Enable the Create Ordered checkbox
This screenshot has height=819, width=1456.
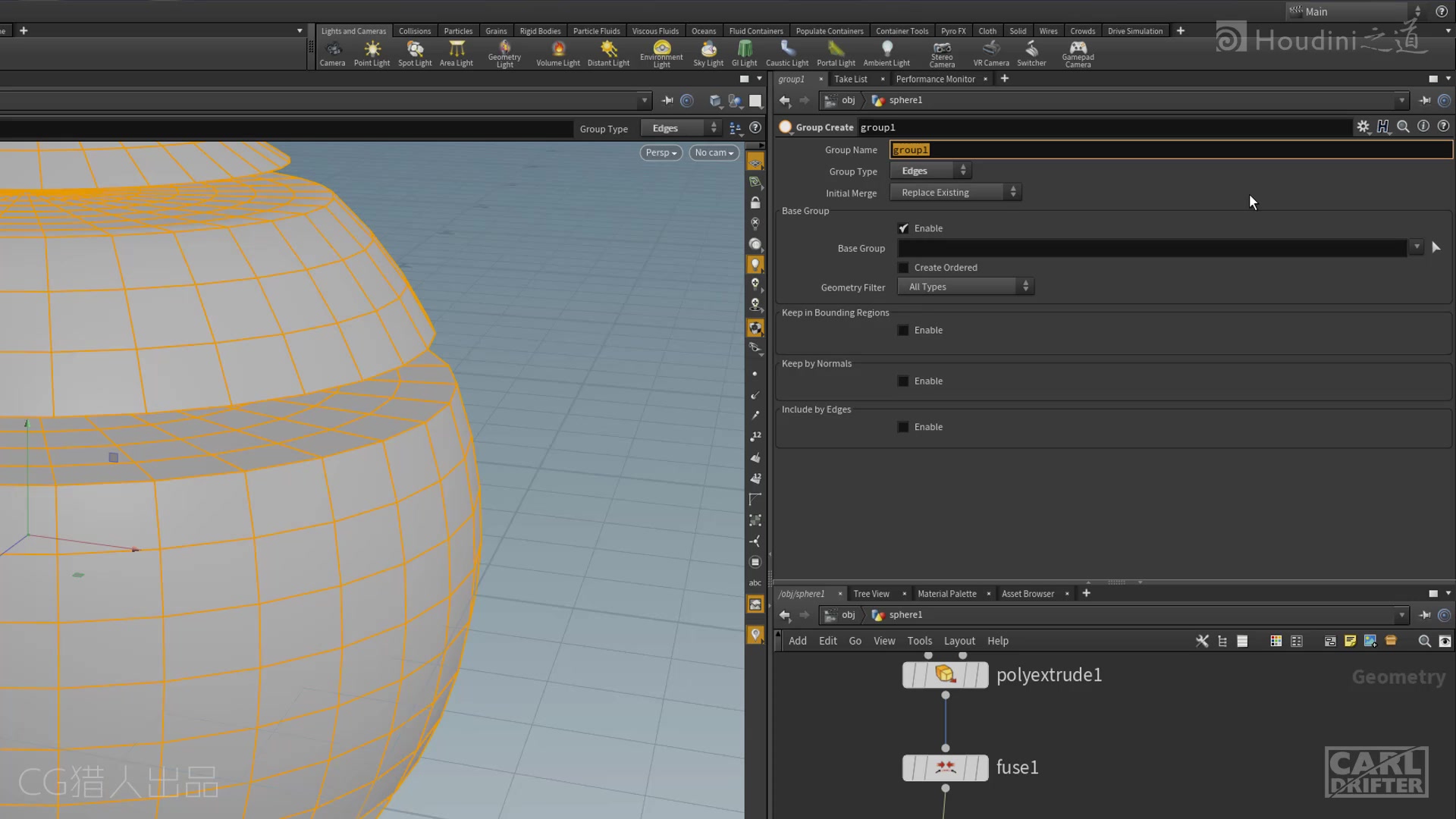pos(903,268)
